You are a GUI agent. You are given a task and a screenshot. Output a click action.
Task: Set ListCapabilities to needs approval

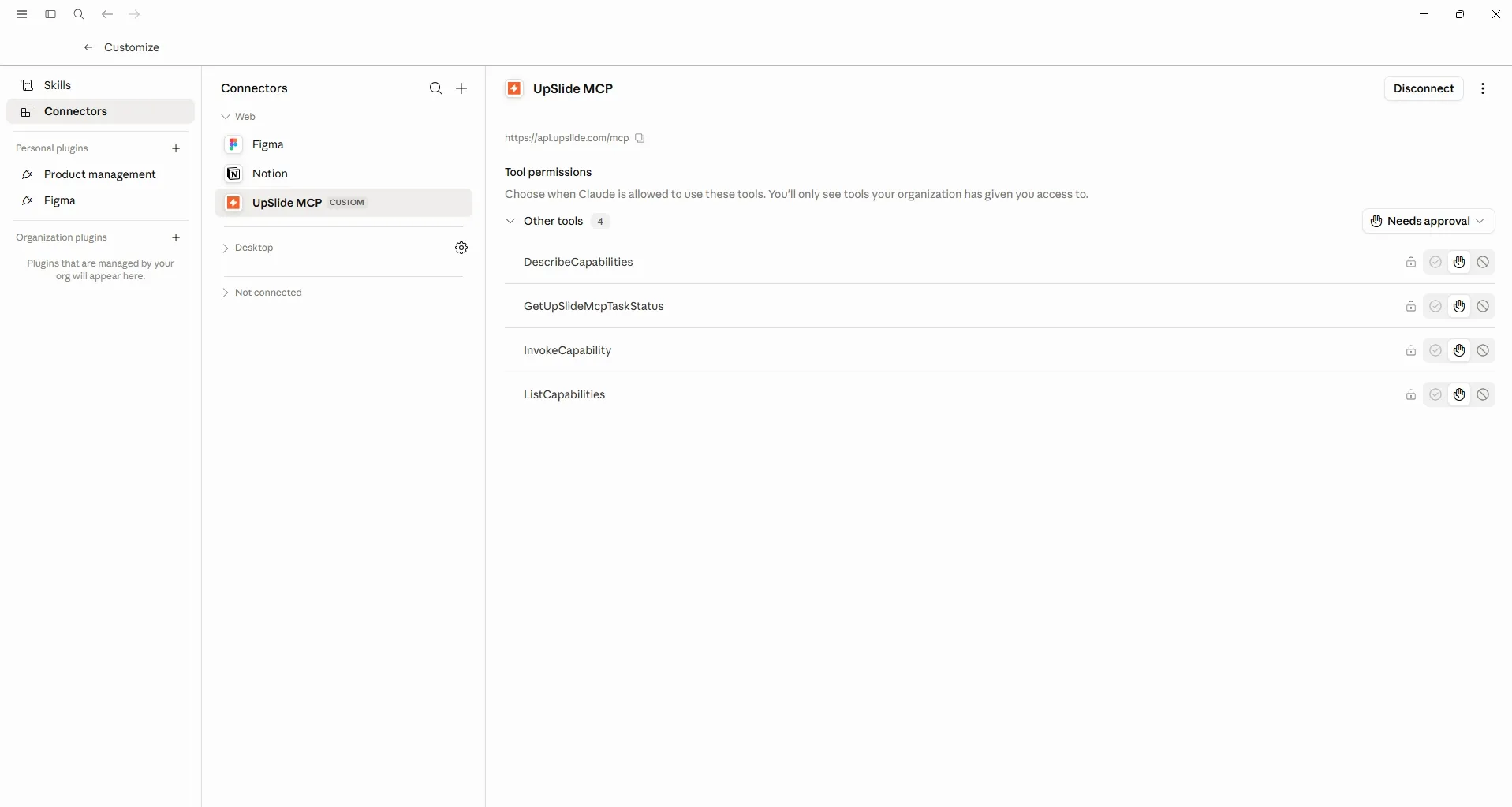(x=1459, y=394)
